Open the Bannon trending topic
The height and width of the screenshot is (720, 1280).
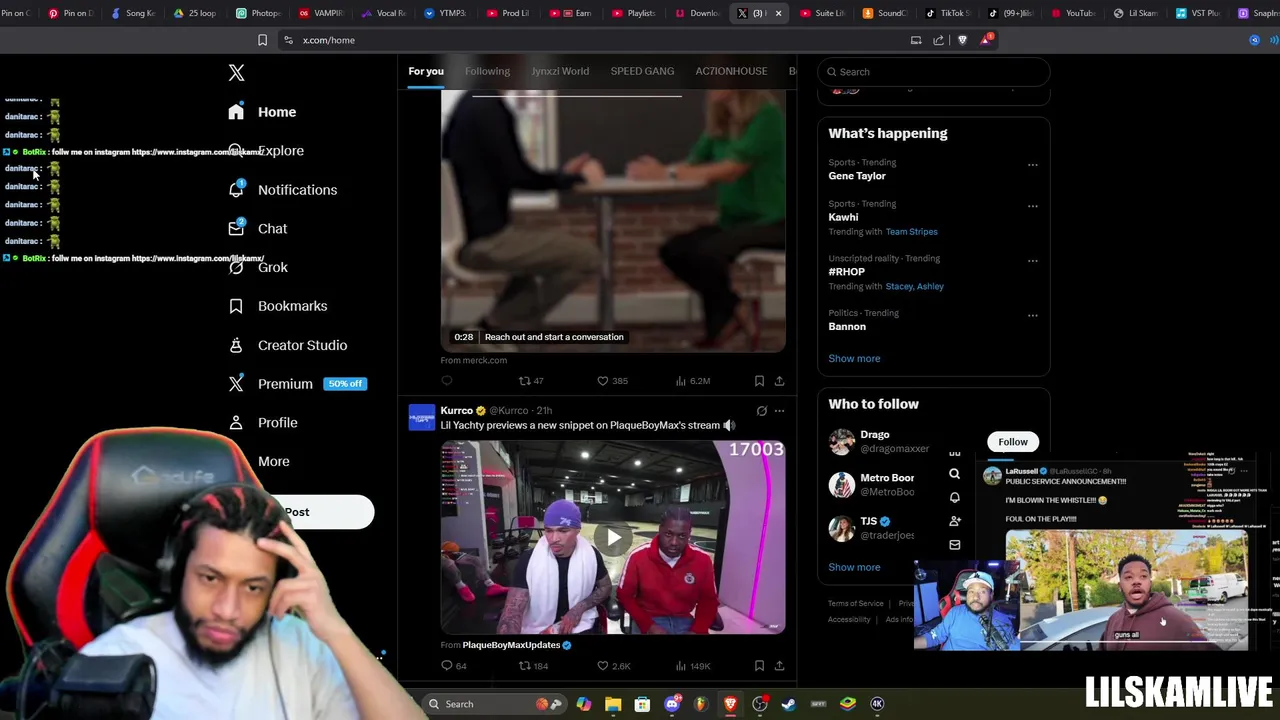847,327
